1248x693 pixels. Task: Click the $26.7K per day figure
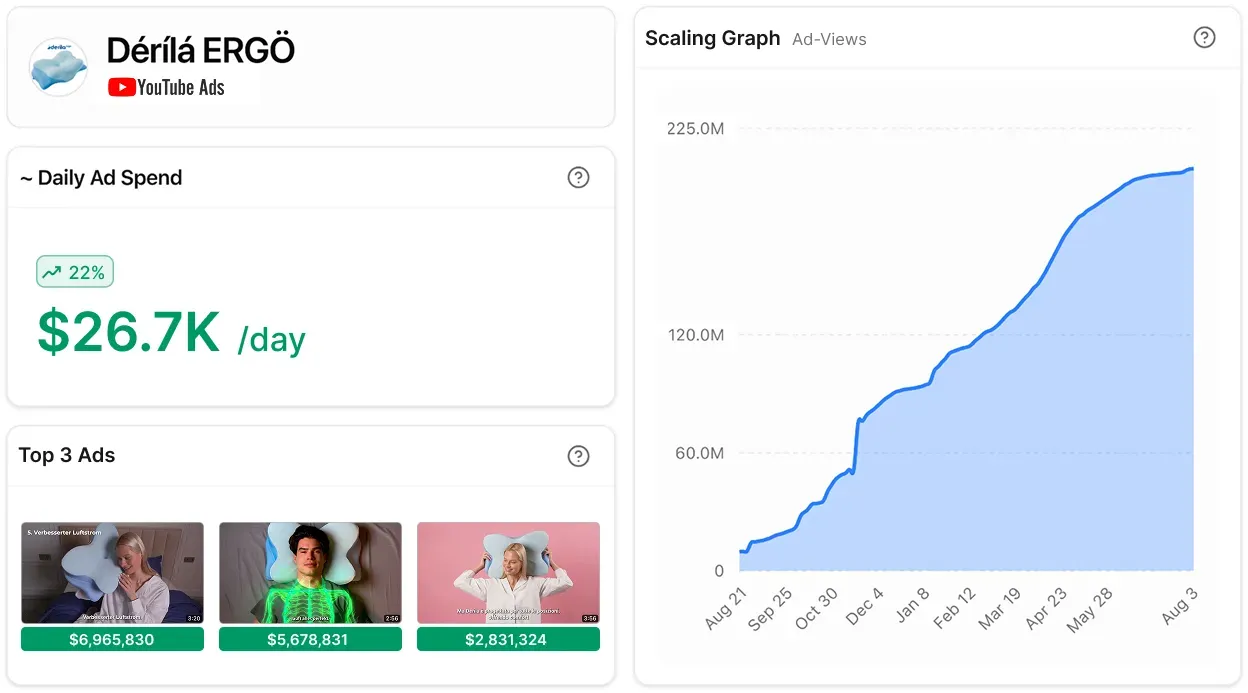pyautogui.click(x=171, y=333)
